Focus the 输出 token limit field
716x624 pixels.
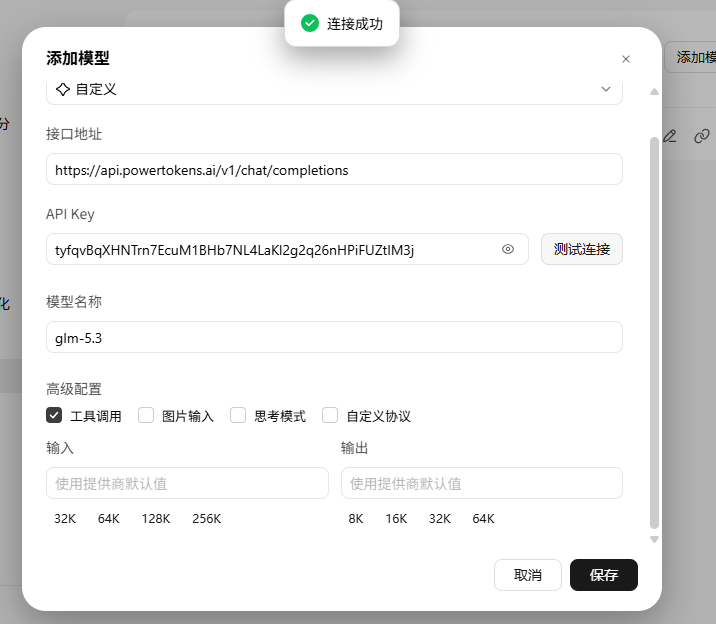click(x=481, y=483)
